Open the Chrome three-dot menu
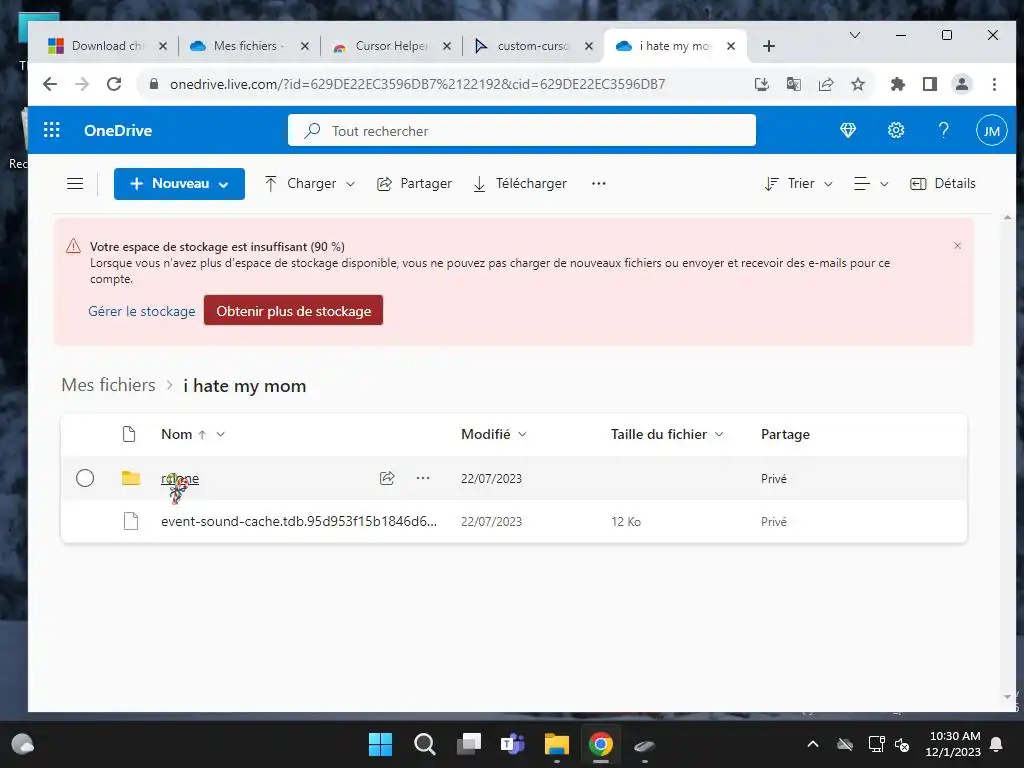This screenshot has width=1024, height=768. [994, 84]
